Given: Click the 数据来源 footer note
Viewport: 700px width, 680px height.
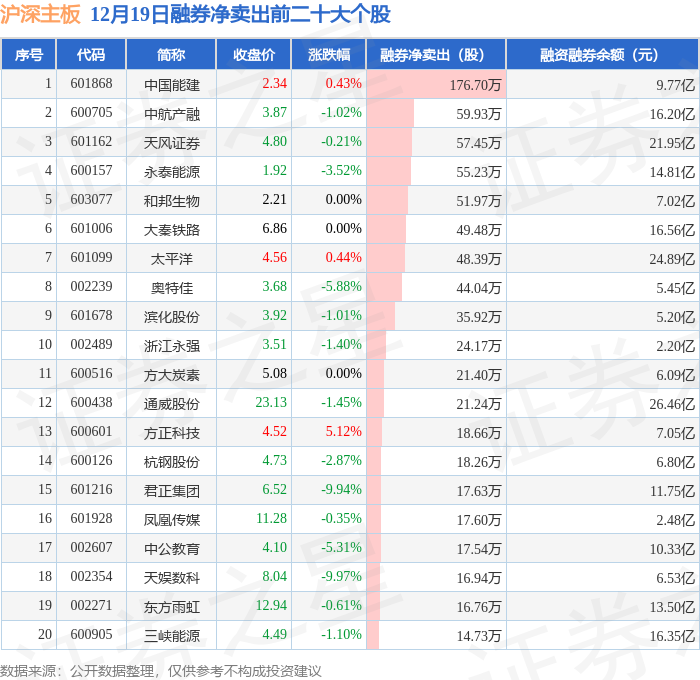Looking at the screenshot, I should [x=161, y=671].
